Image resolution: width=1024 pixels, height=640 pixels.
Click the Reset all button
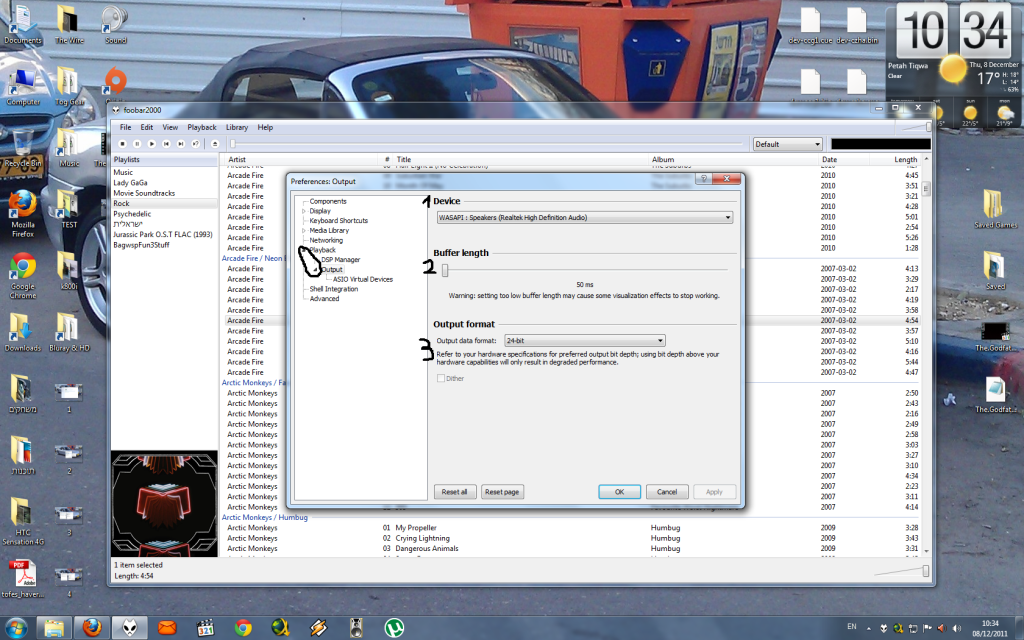pyautogui.click(x=455, y=492)
